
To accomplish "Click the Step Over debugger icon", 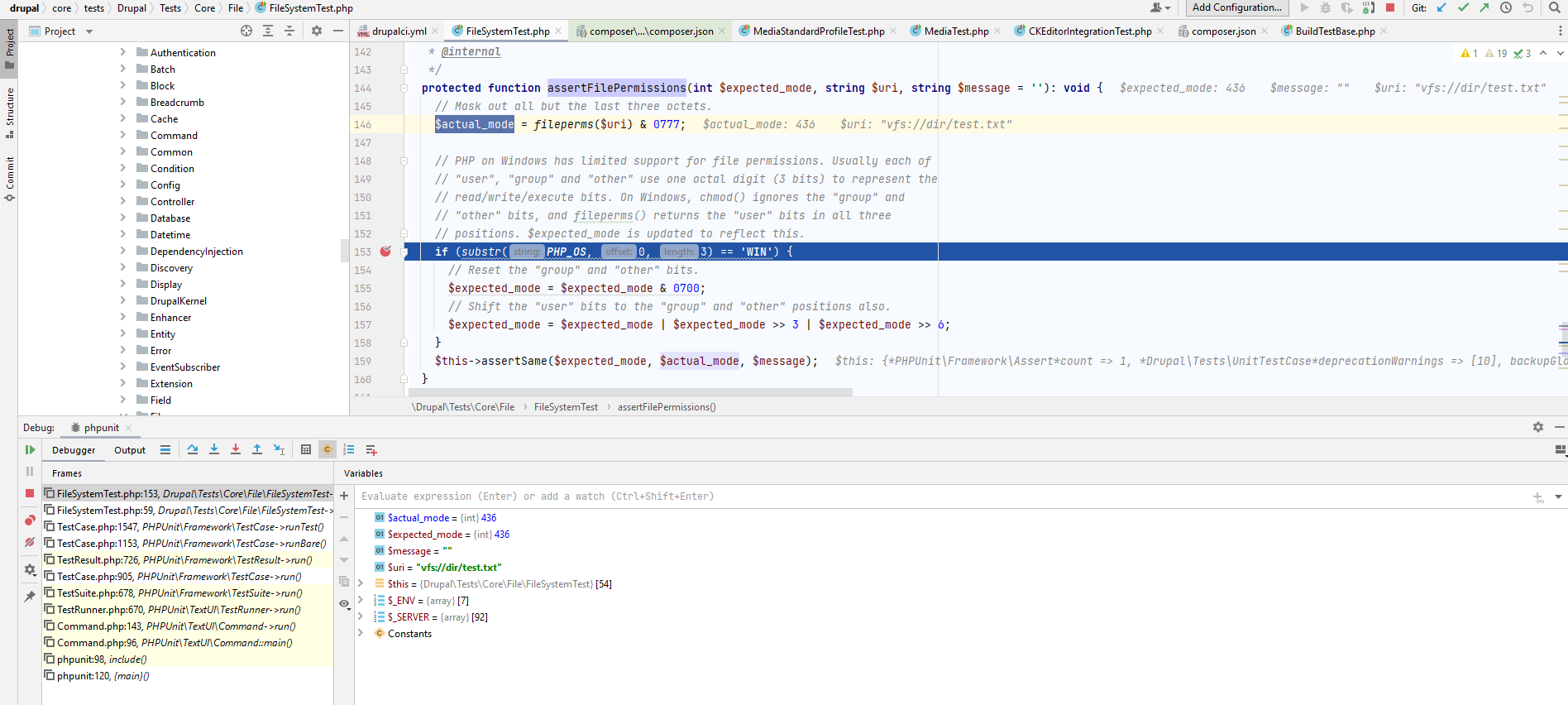I will coord(193,449).
